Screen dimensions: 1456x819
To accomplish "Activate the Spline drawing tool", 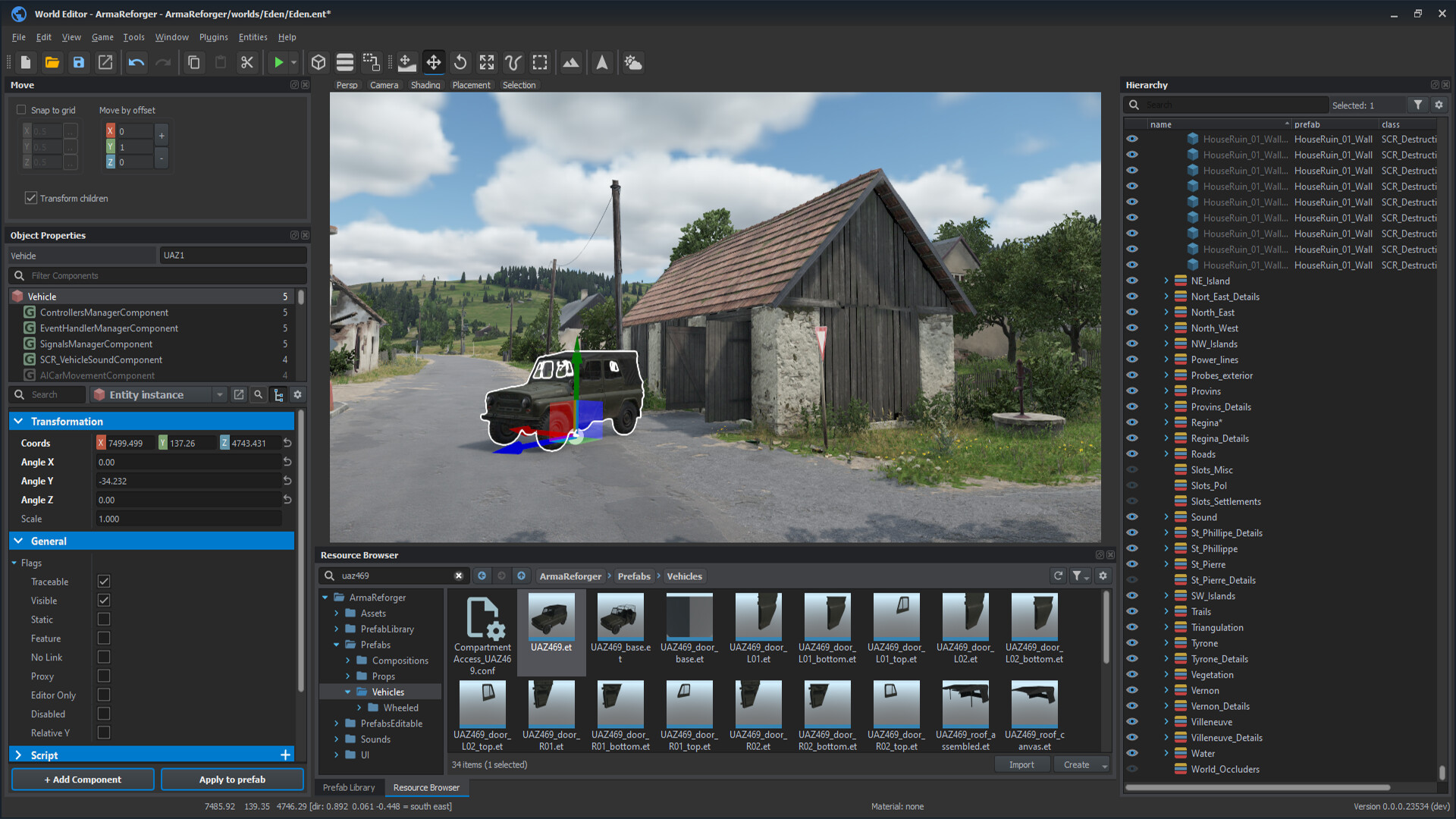I will coord(513,62).
